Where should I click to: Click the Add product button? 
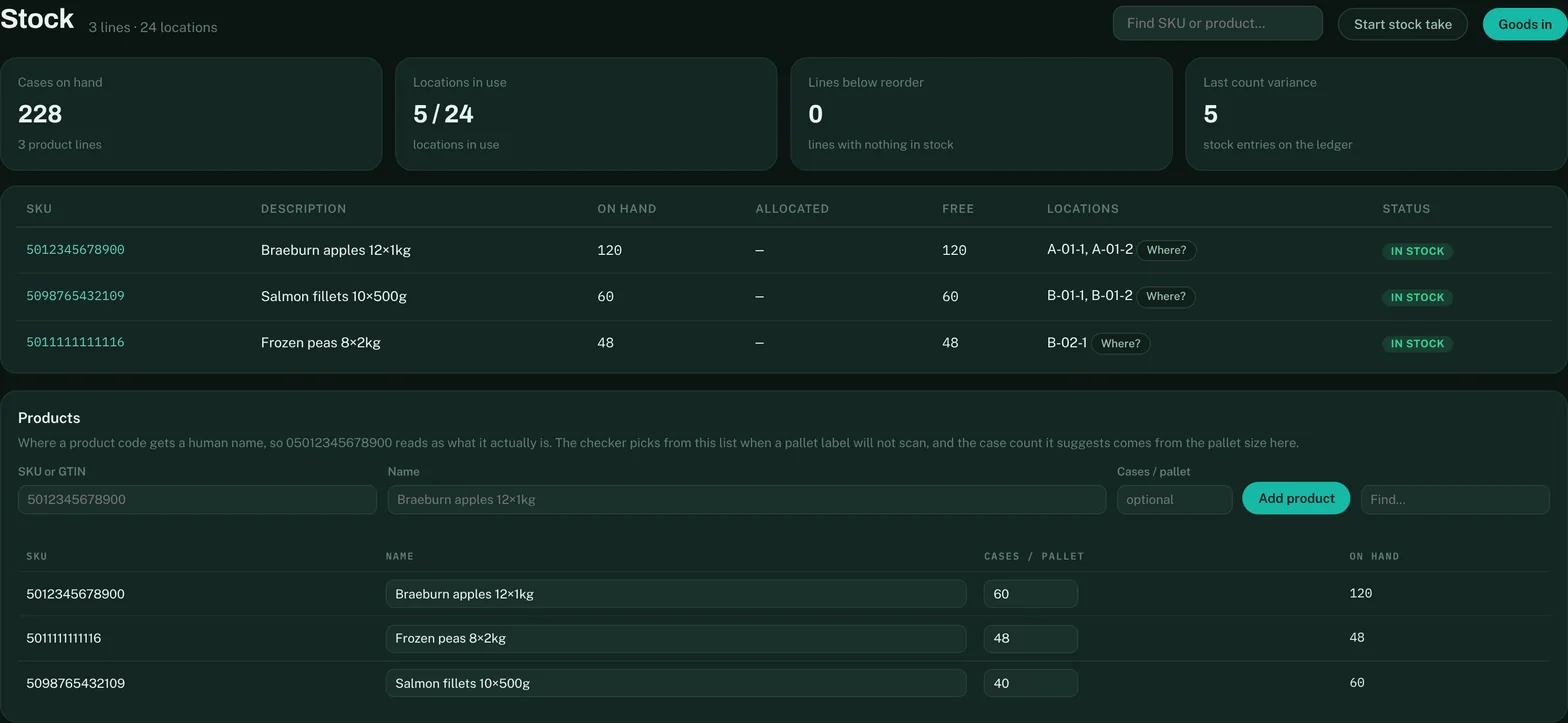click(x=1296, y=498)
